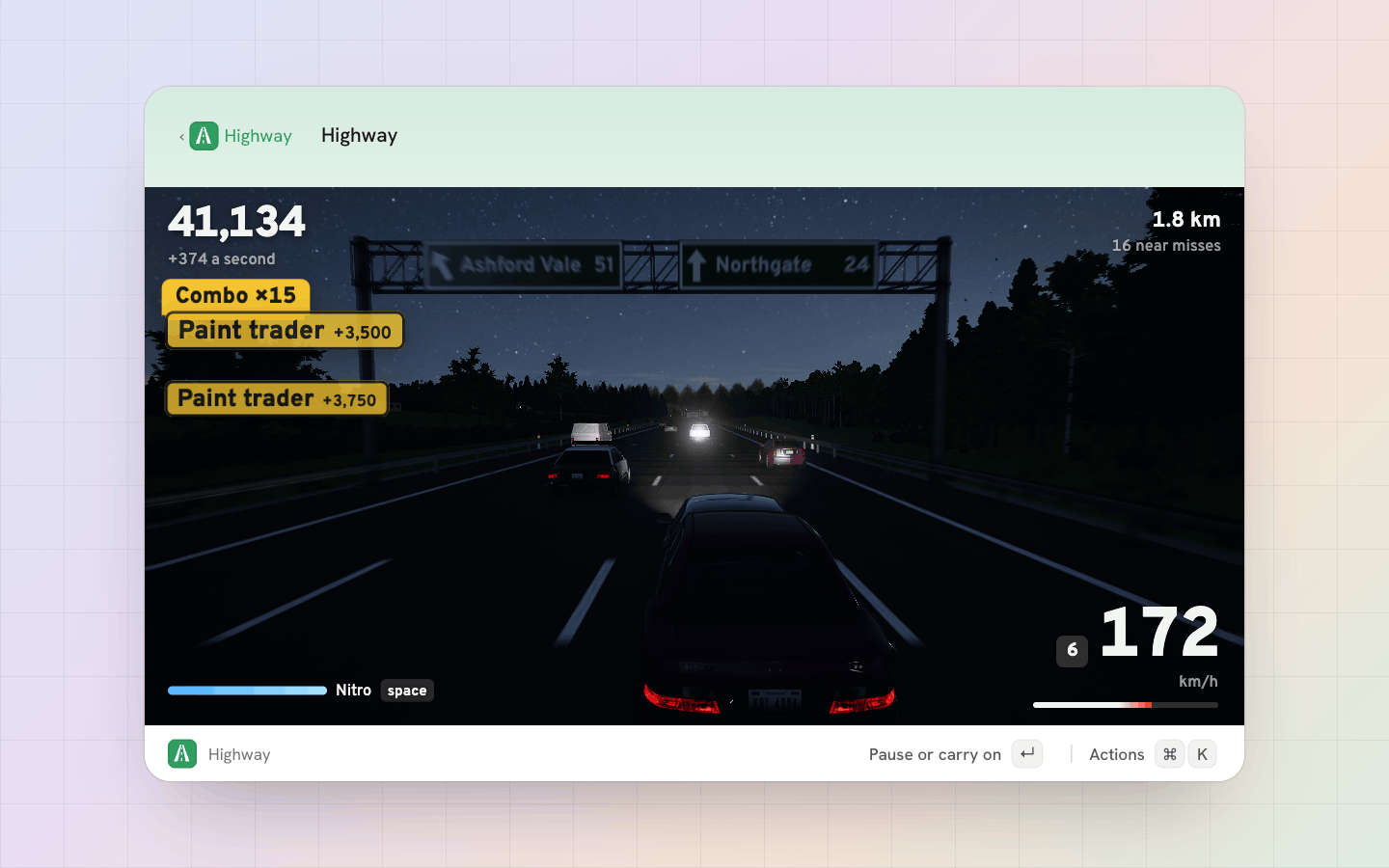The width and height of the screenshot is (1389, 868).
Task: Click the Enter key icon to pause
Action: tap(1027, 754)
